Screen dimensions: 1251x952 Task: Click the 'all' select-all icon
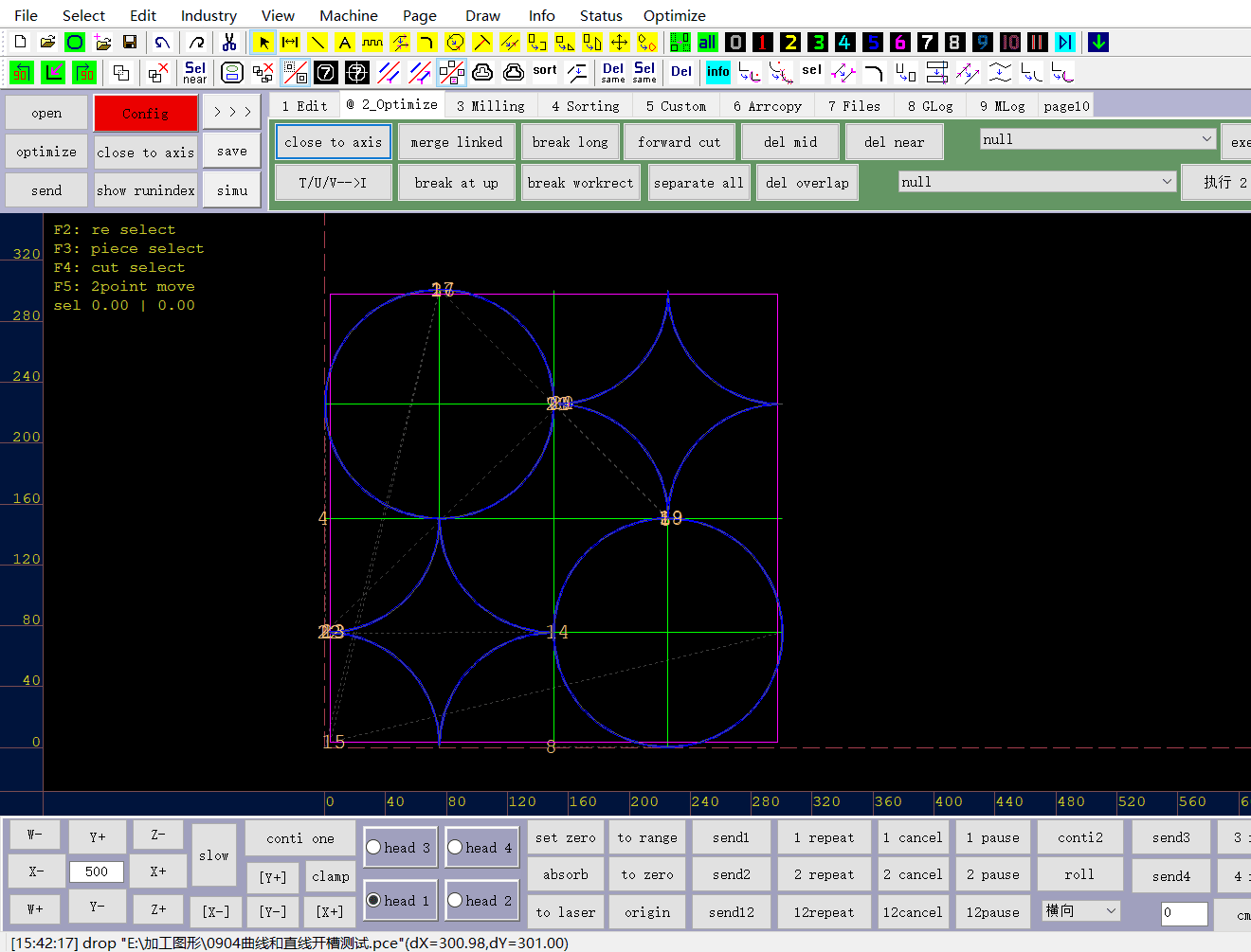(x=707, y=42)
